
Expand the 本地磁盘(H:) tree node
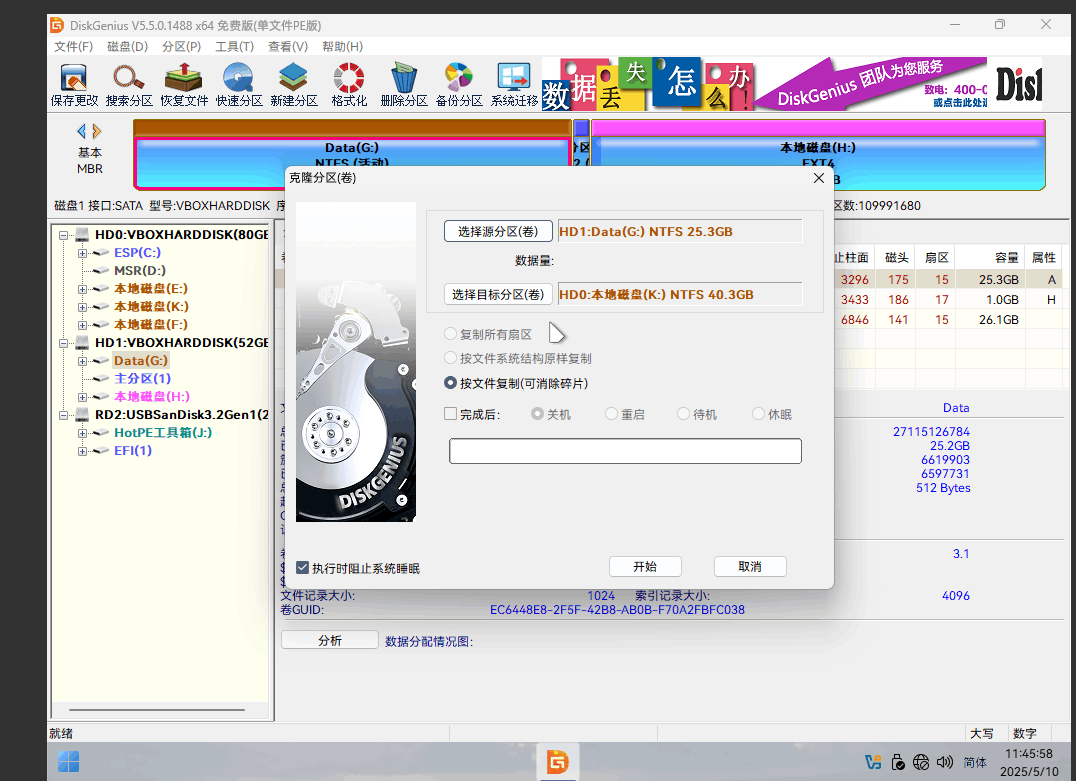(x=82, y=397)
